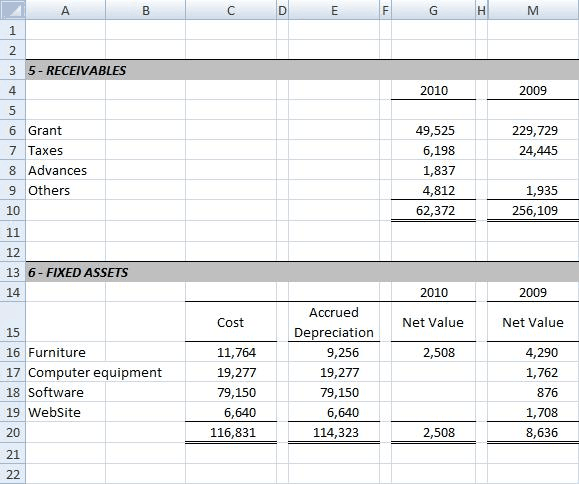579x484 pixels.
Task: Select row 13 header
Action: click(x=13, y=272)
